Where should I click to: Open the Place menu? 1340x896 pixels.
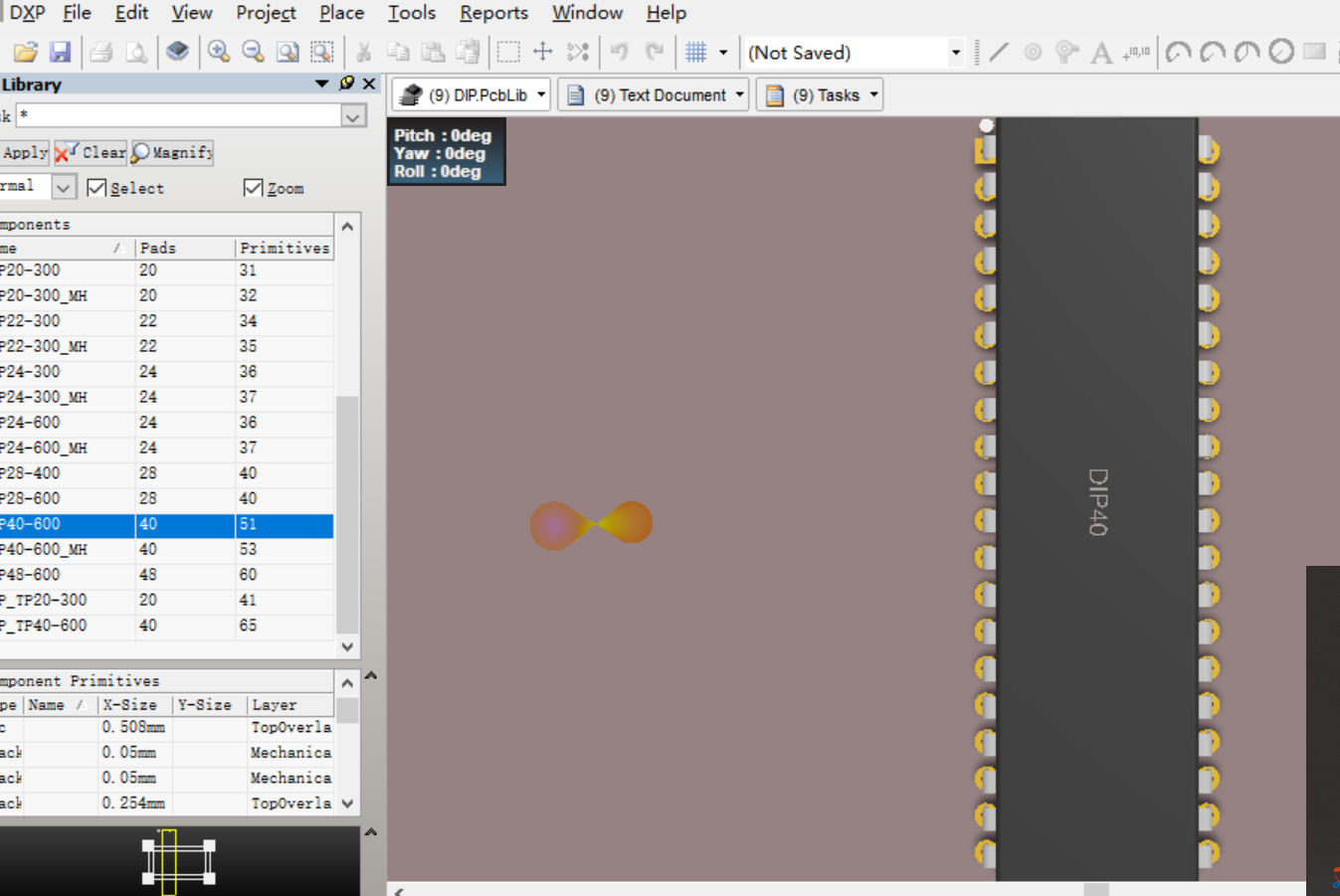coord(341,13)
